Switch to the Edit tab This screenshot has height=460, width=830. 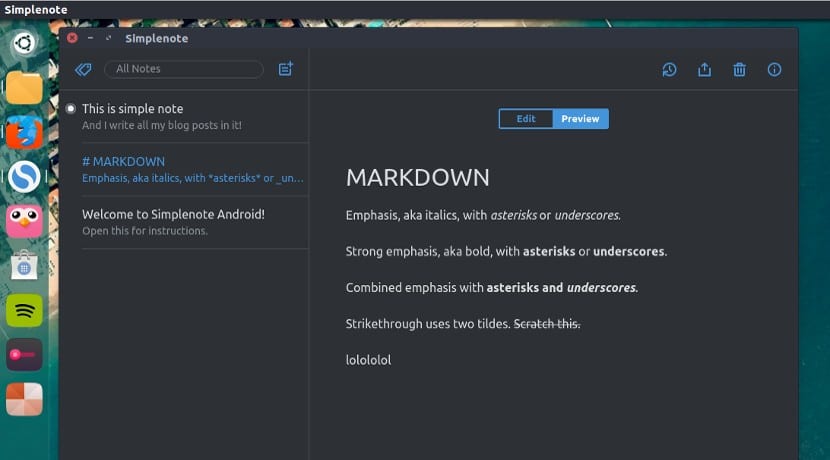point(526,119)
